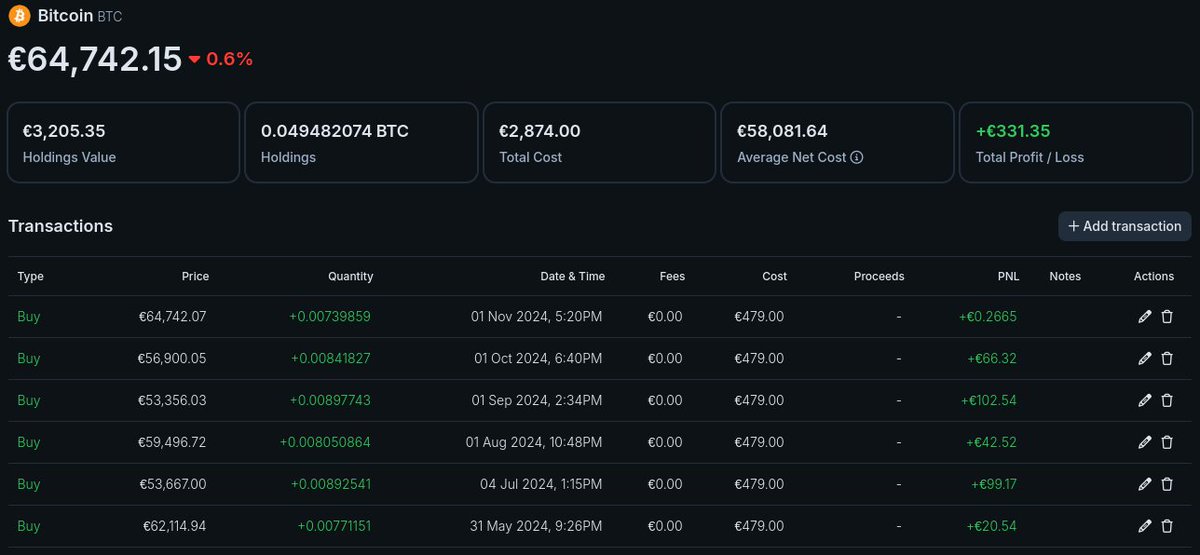The image size is (1200, 555).
Task: Delete the 01 Nov 2024 transaction
Action: click(x=1167, y=317)
